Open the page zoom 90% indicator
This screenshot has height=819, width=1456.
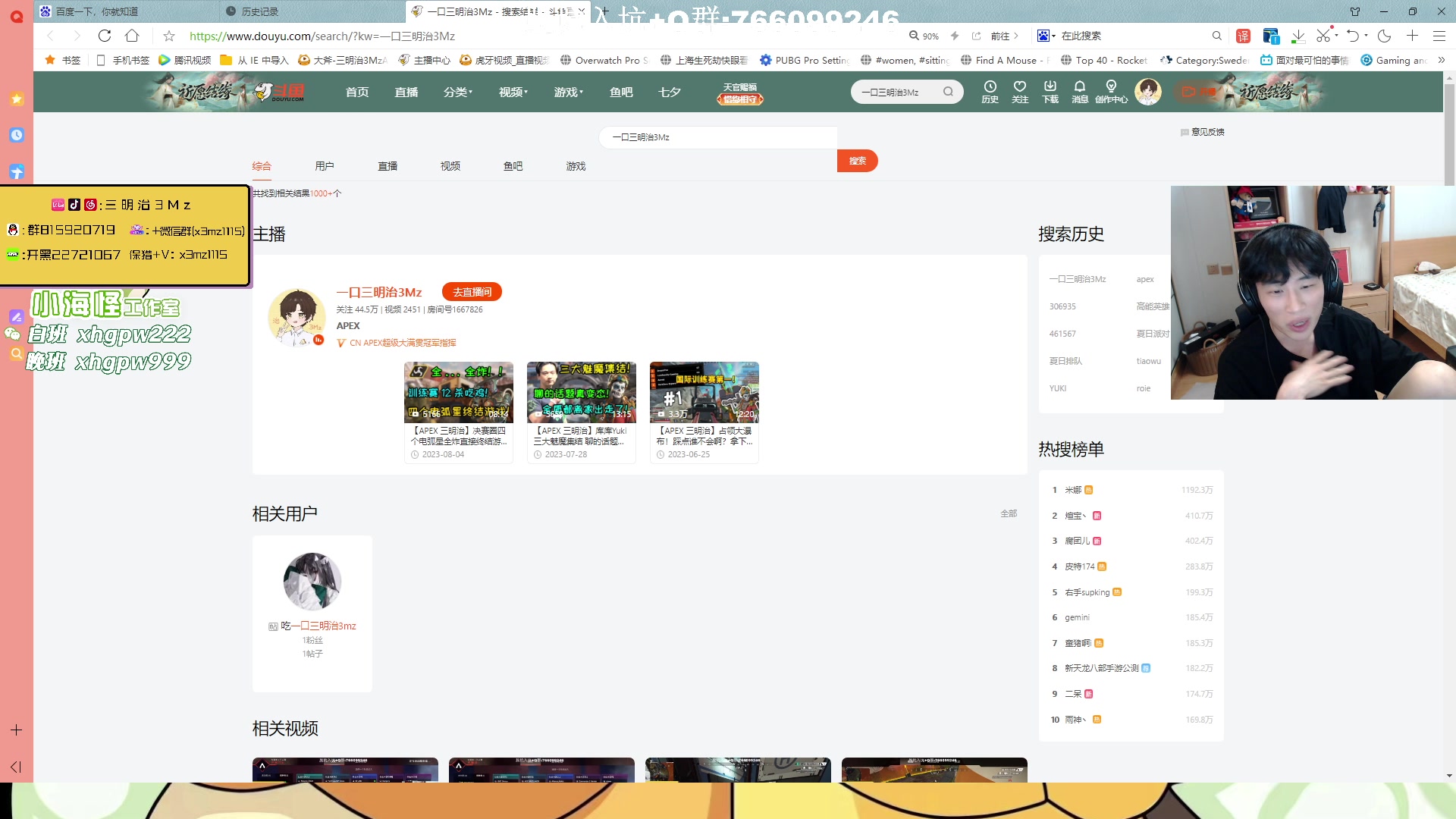tap(924, 36)
